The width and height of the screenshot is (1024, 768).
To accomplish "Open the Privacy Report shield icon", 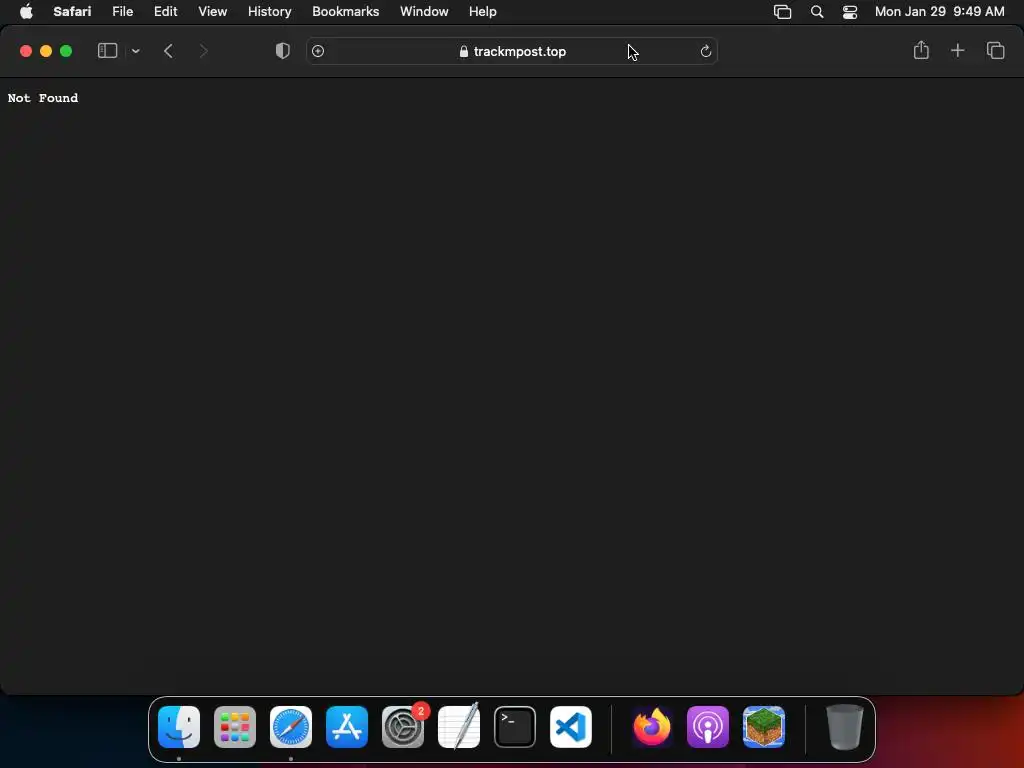I will click(283, 51).
